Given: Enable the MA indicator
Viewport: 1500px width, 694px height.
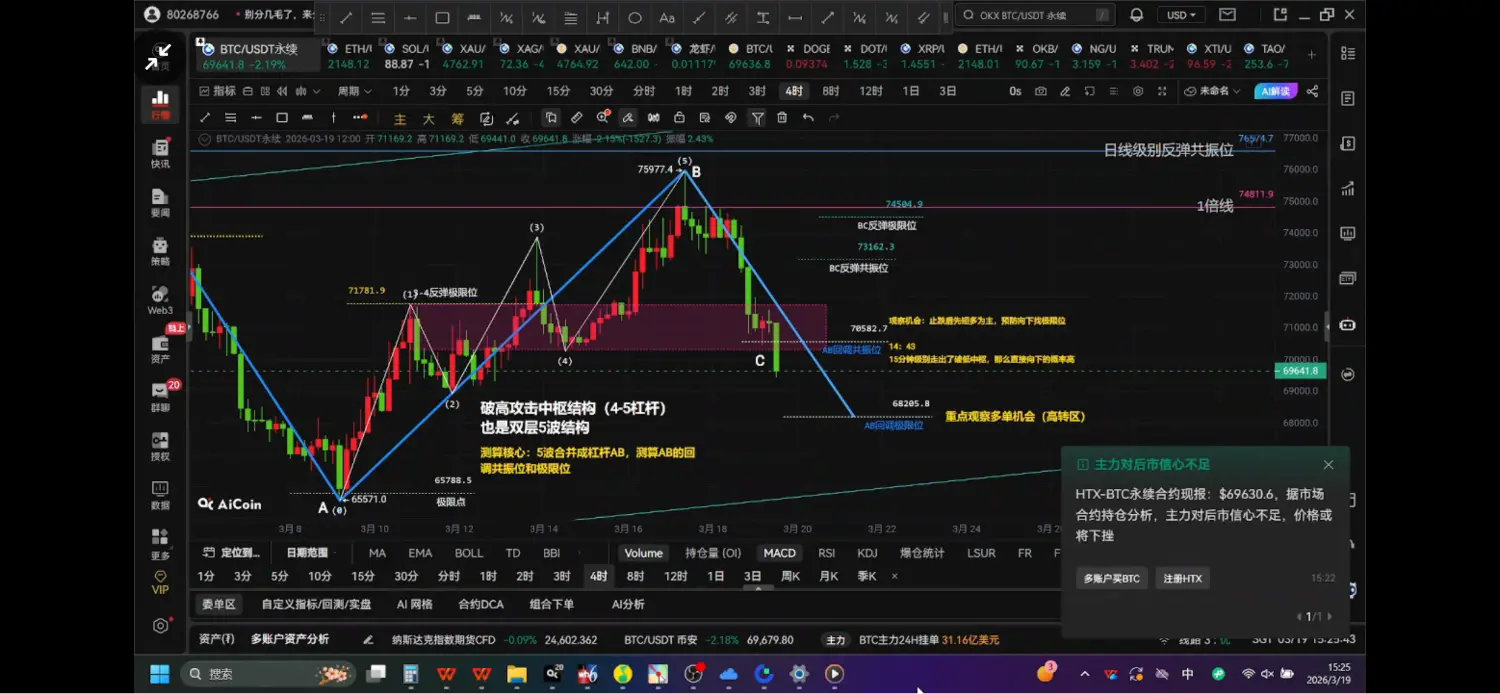Looking at the screenshot, I should [x=377, y=553].
